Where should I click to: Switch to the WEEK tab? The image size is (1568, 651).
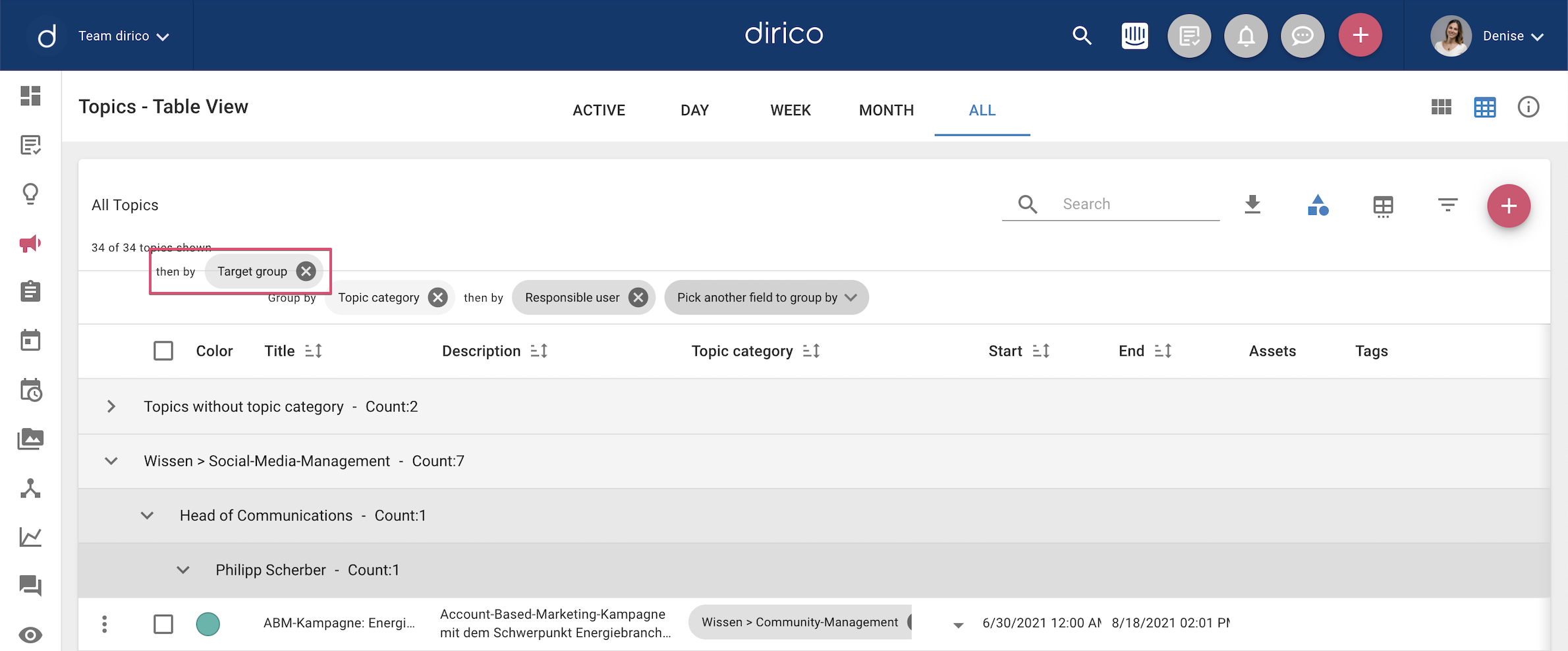791,110
